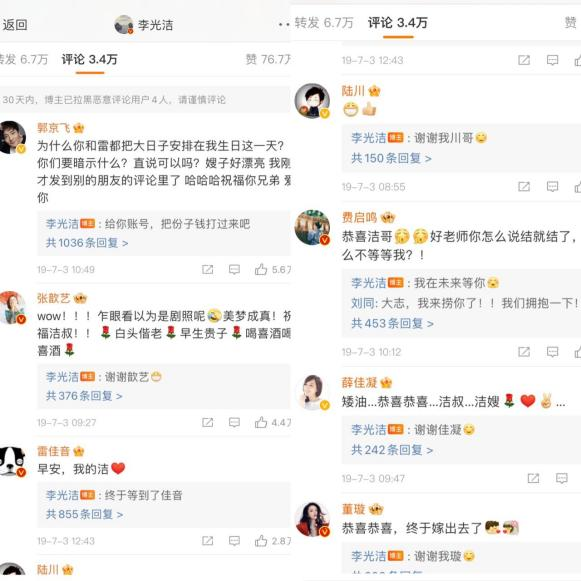Image resolution: width=581 pixels, height=581 pixels.
Task: Switch to 转发 6.7万 tab on left
Action: point(24,59)
